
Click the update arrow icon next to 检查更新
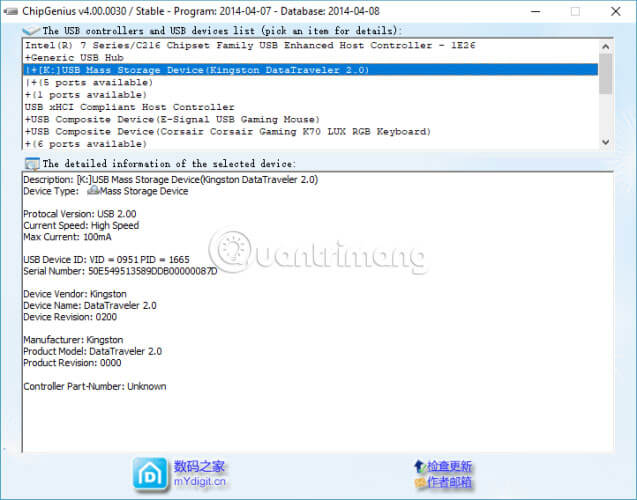coord(420,466)
